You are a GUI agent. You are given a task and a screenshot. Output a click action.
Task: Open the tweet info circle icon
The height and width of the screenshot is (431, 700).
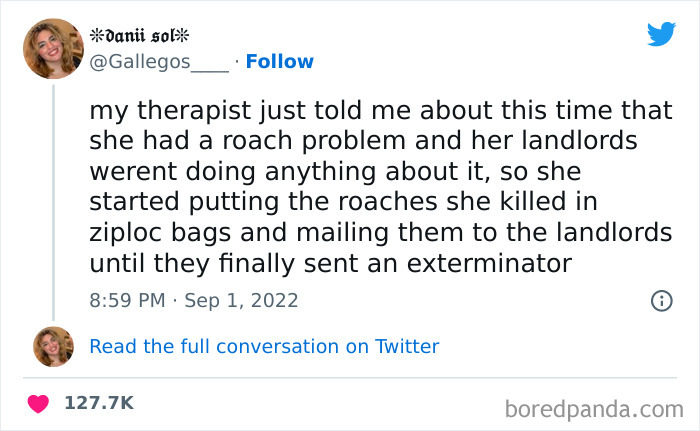(661, 300)
